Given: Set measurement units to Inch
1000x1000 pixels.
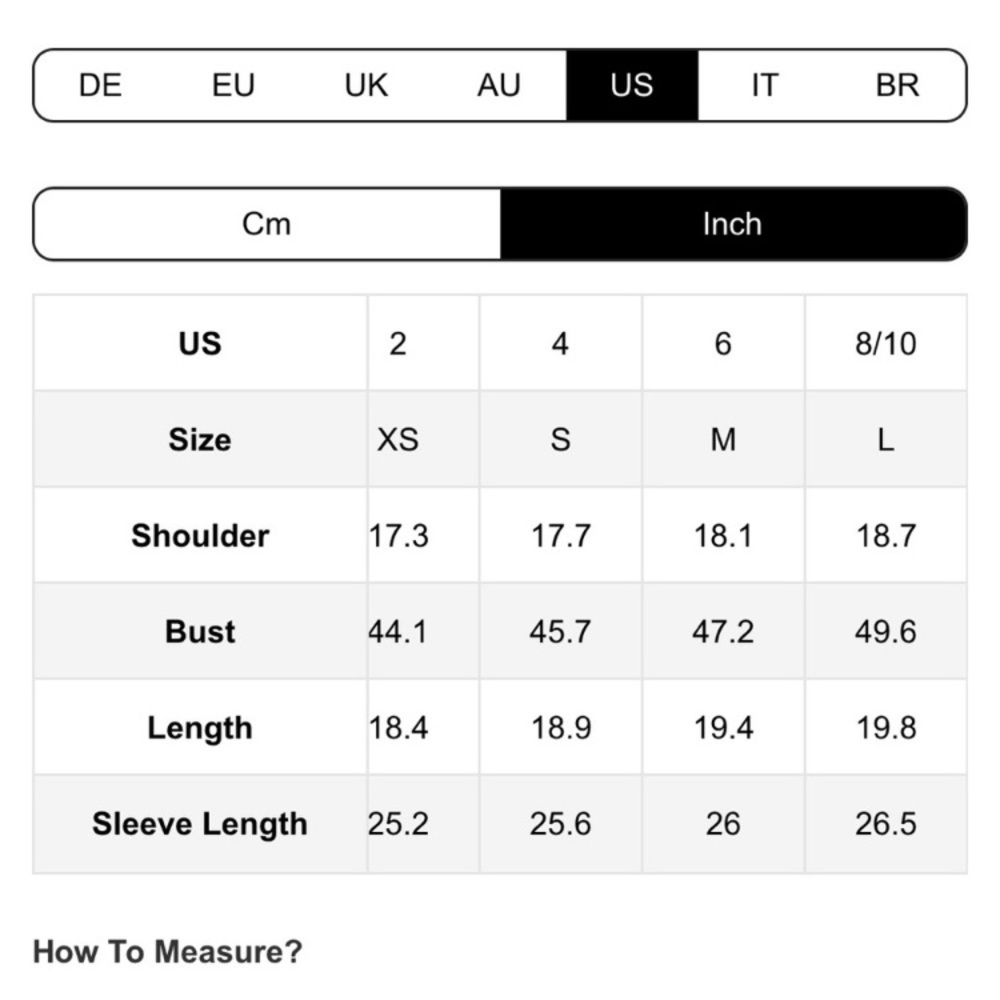Looking at the screenshot, I should (x=733, y=224).
